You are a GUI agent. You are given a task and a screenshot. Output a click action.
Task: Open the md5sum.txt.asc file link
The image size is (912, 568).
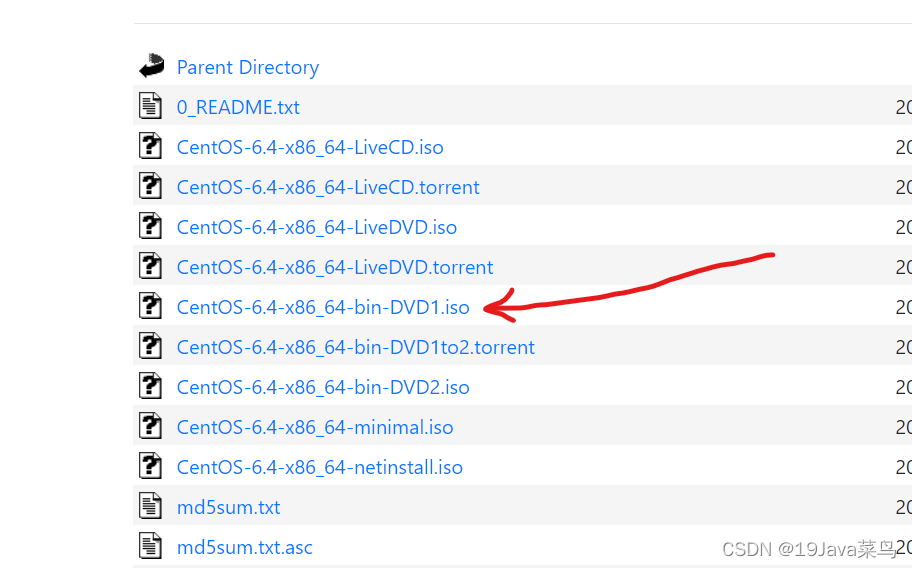point(245,548)
